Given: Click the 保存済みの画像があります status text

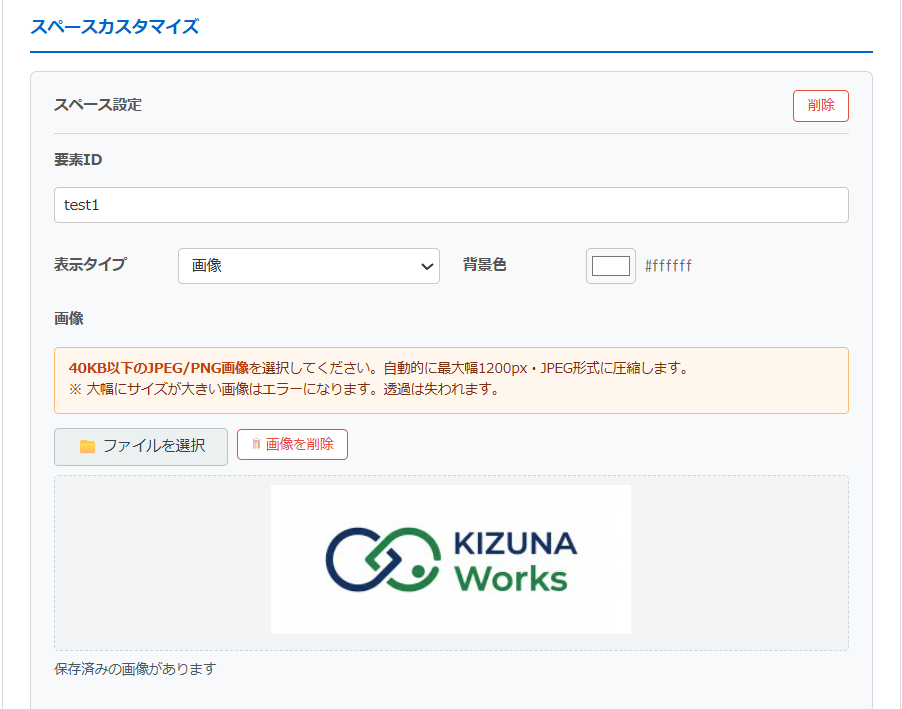Looking at the screenshot, I should tap(135, 669).
